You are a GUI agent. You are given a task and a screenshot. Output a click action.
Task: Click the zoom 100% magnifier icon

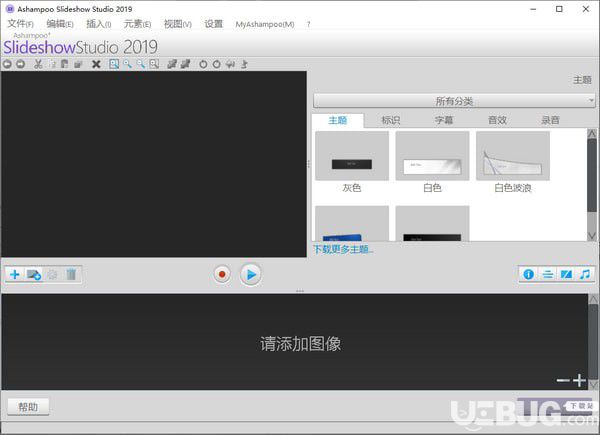154,64
